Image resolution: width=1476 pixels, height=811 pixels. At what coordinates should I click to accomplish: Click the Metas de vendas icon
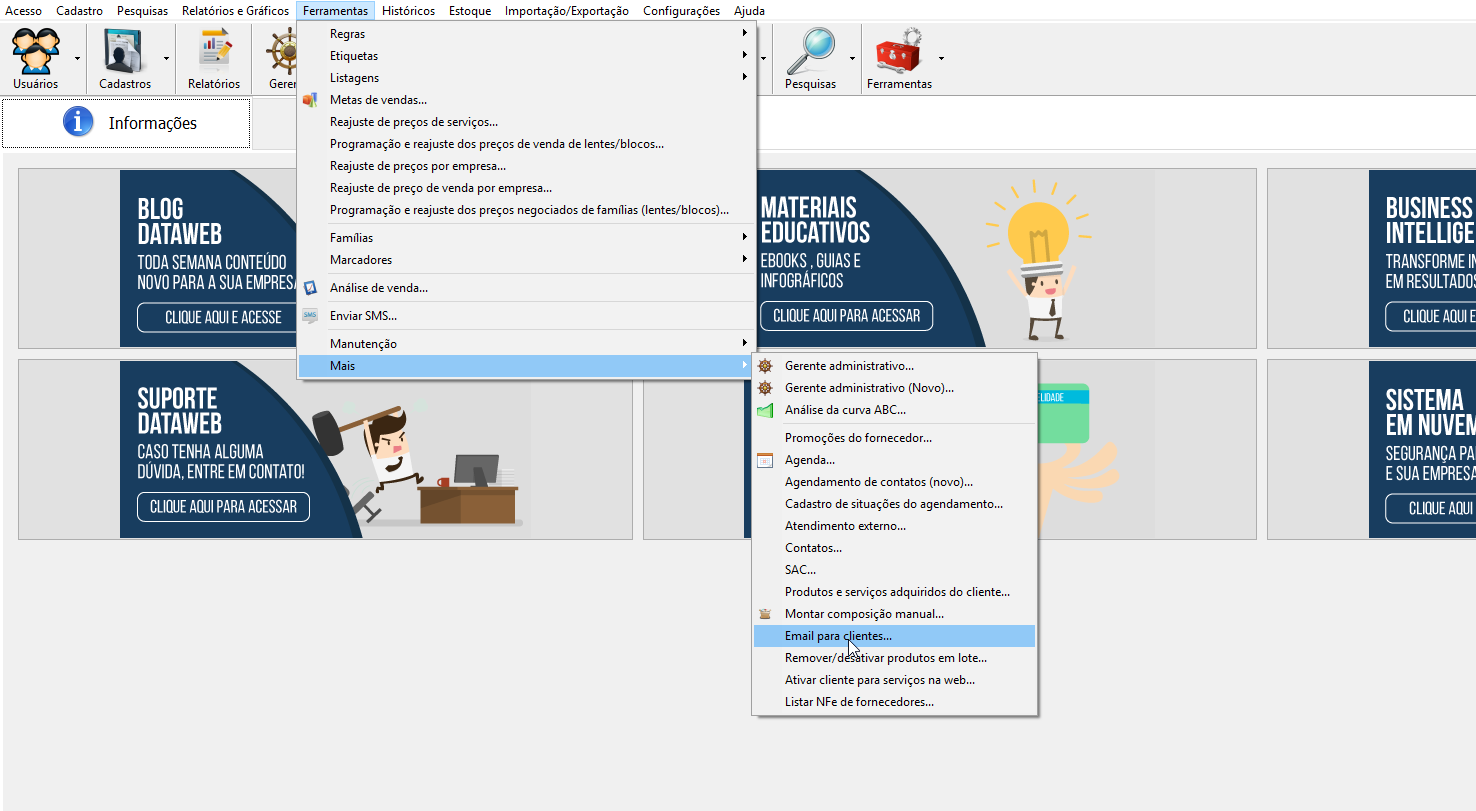pos(310,100)
